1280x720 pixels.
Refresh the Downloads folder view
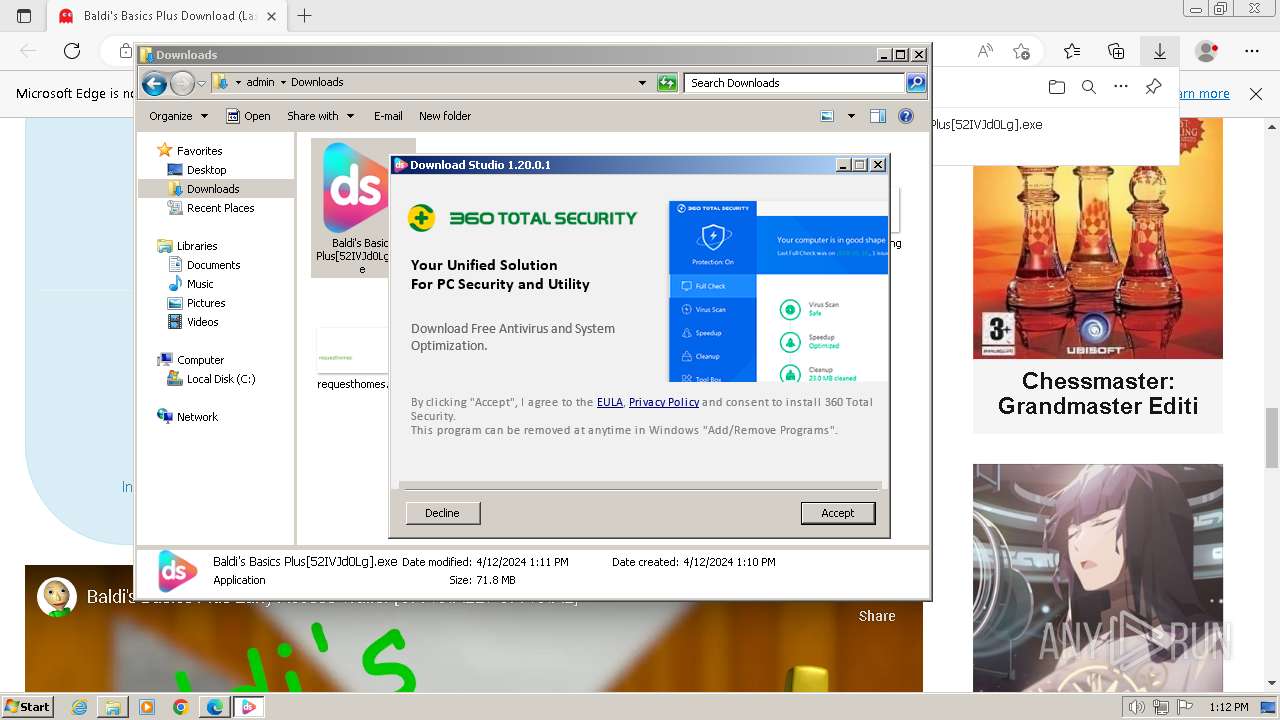coord(667,83)
